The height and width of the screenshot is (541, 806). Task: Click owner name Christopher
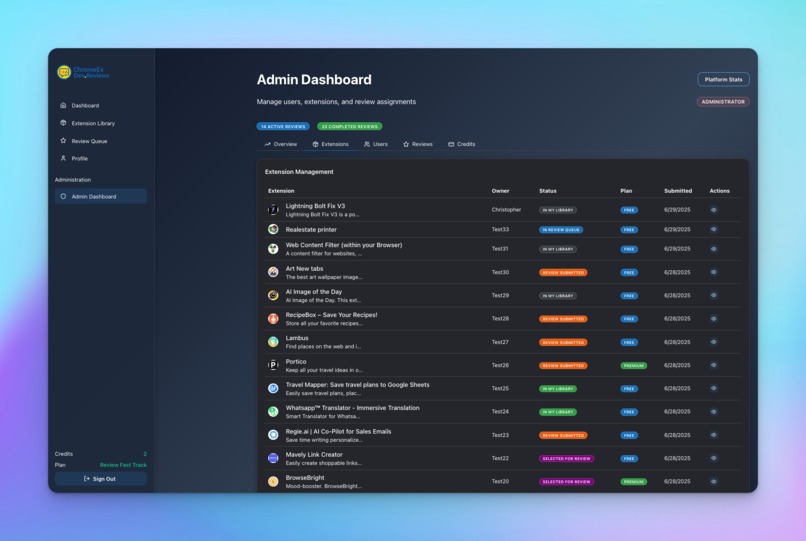tap(506, 210)
